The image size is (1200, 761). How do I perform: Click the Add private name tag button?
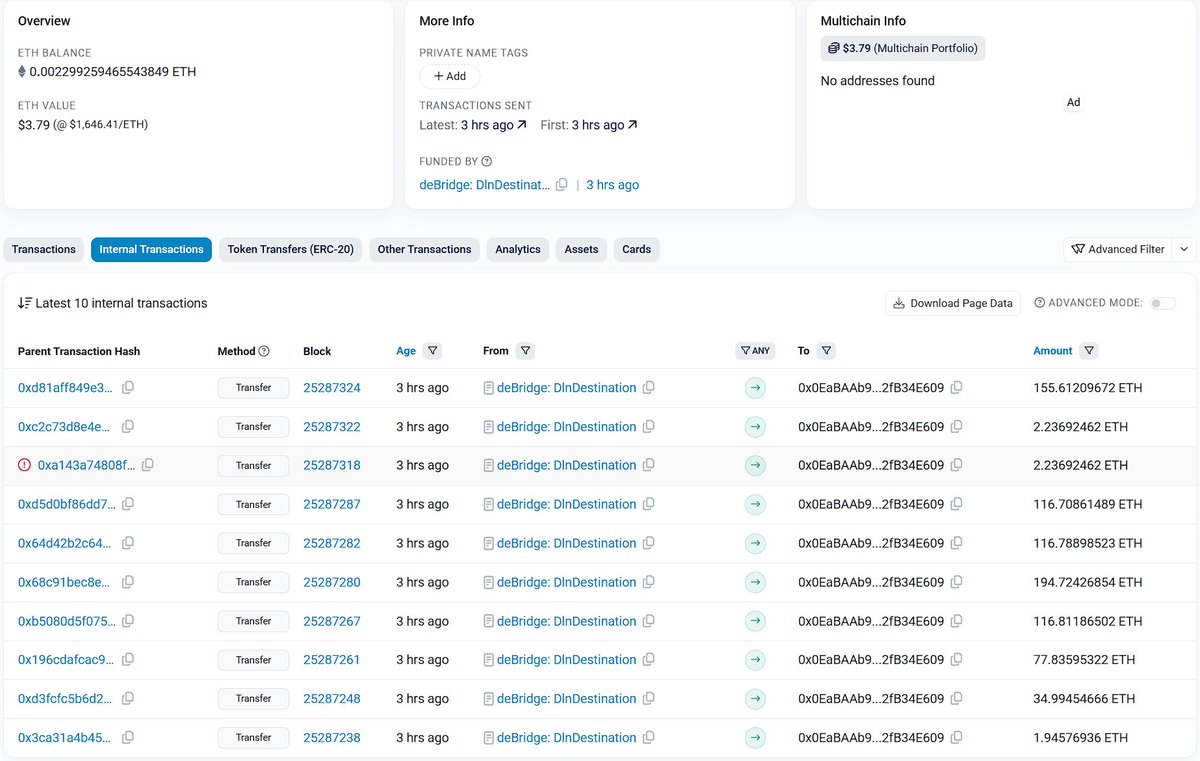click(x=450, y=76)
